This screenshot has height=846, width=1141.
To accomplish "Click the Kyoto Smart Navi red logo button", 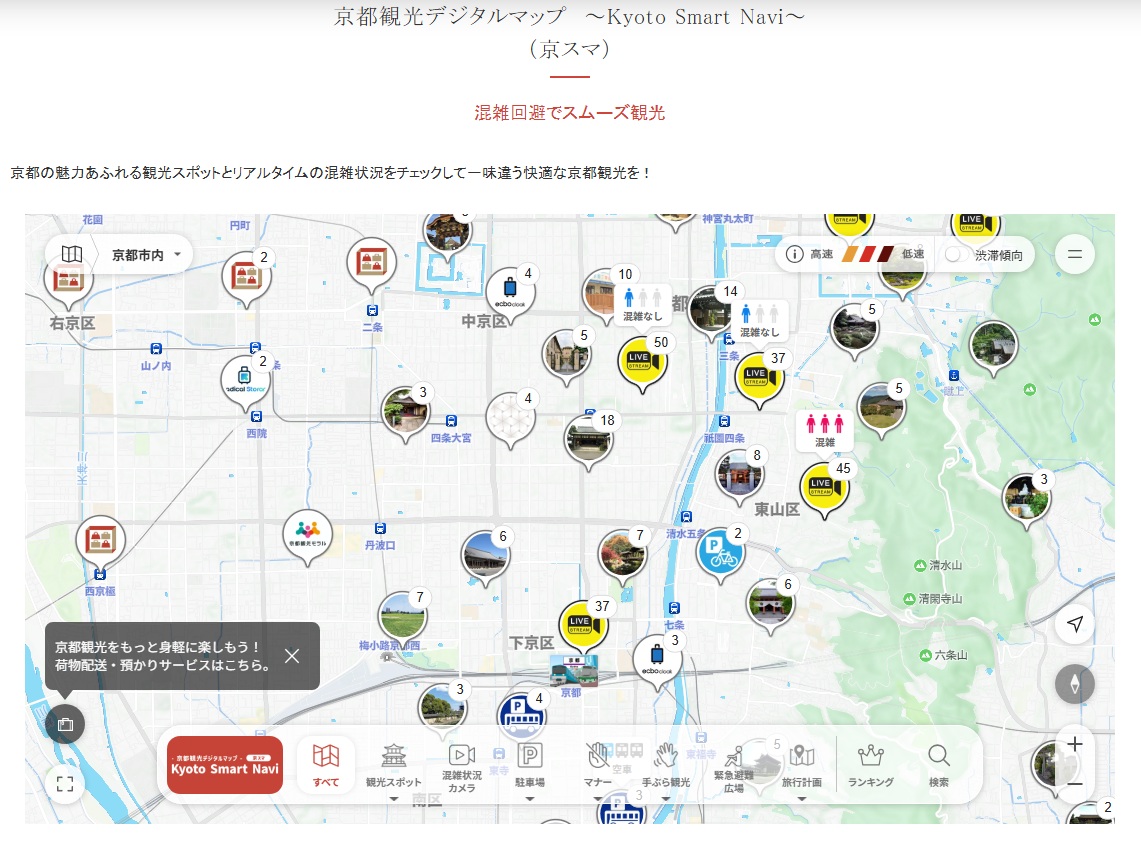I will tap(225, 765).
